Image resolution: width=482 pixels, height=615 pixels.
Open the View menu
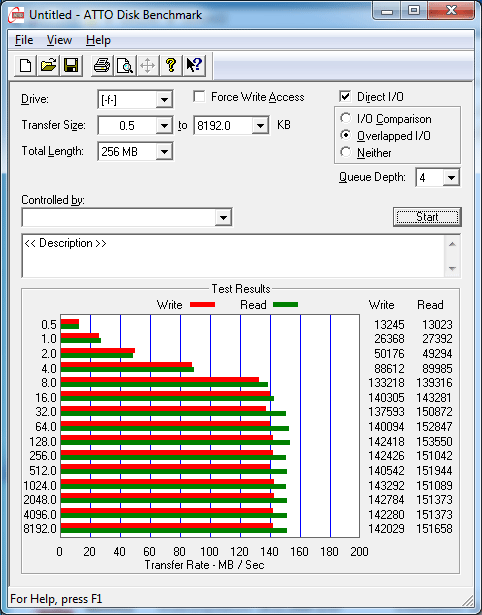pos(59,40)
